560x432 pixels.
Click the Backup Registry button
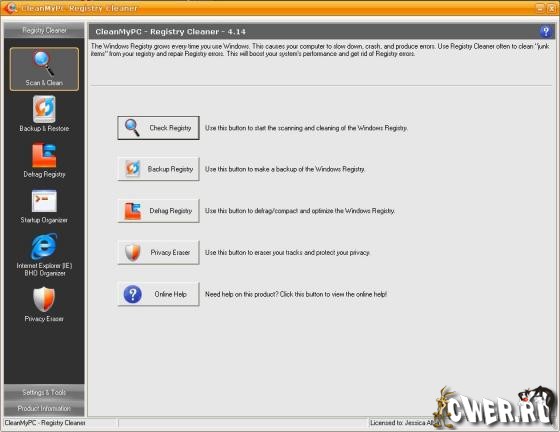[x=158, y=169]
